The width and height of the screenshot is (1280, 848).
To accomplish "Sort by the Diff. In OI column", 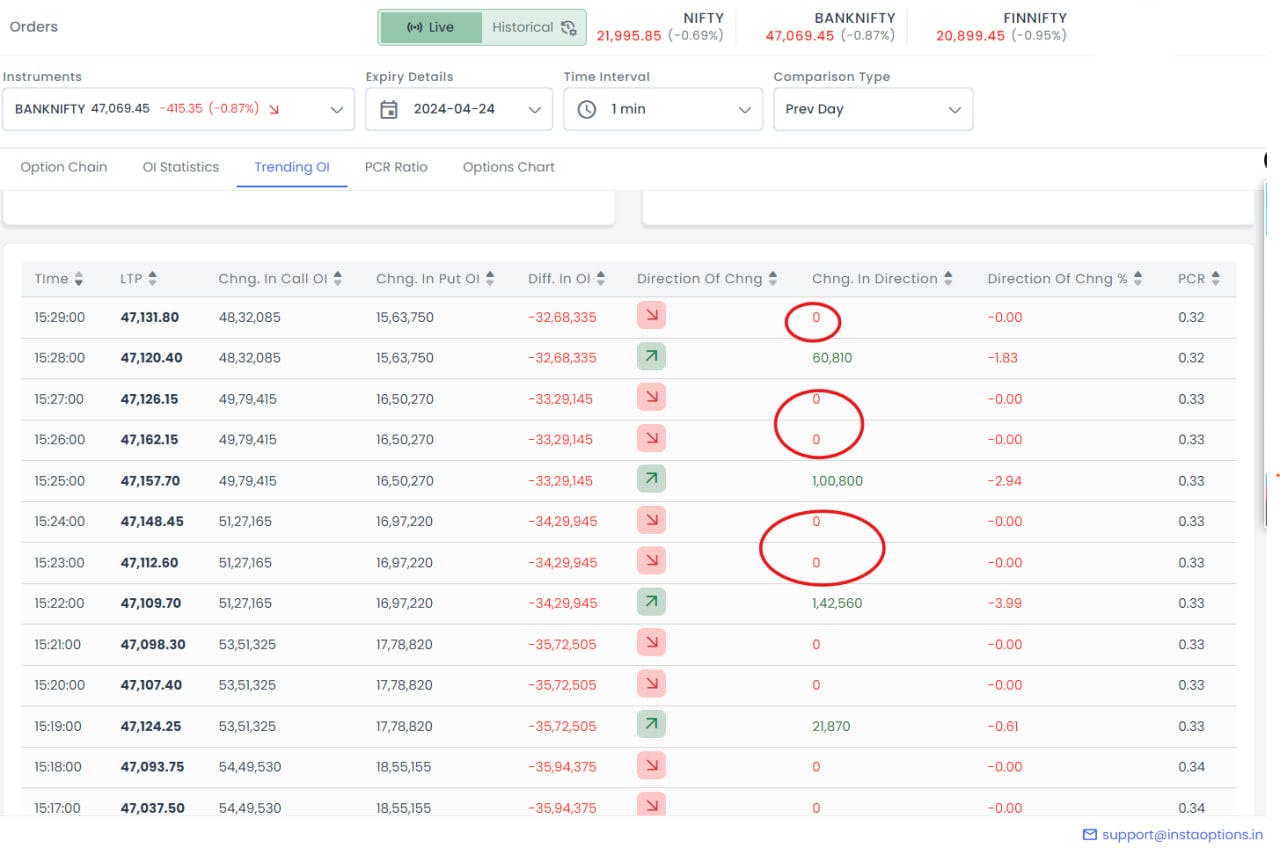I will point(602,279).
